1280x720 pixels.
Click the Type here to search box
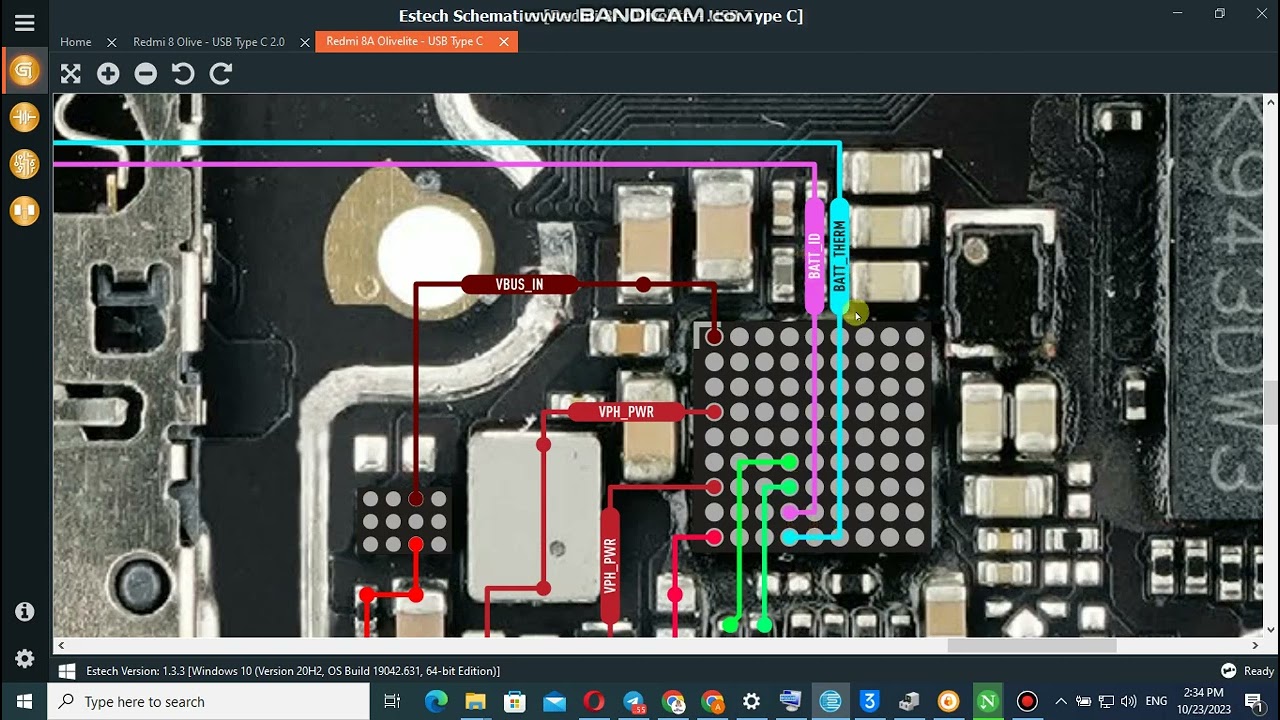[x=209, y=701]
